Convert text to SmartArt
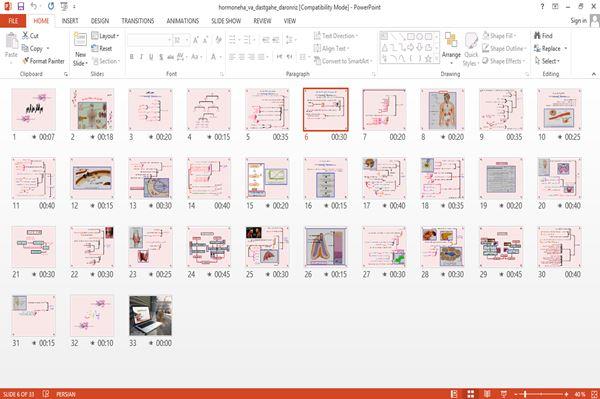Screen dimensions: 600x399 [342, 61]
